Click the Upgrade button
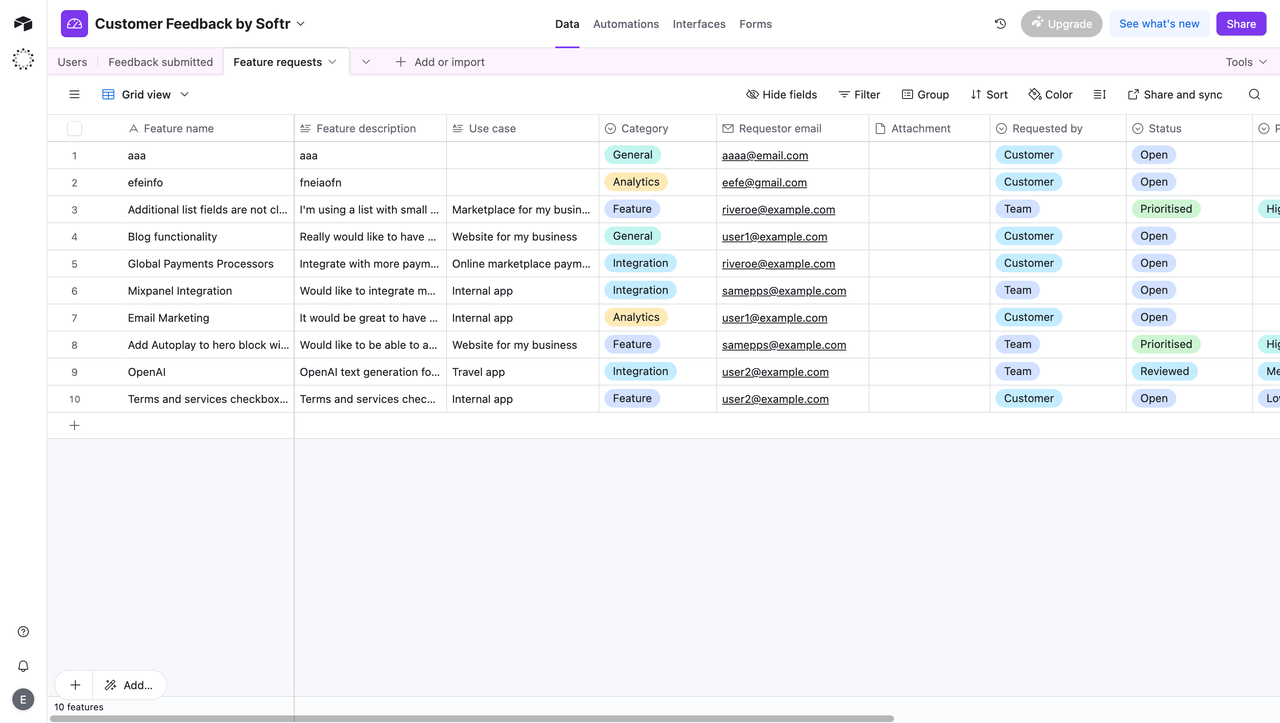1280x723 pixels. tap(1061, 24)
